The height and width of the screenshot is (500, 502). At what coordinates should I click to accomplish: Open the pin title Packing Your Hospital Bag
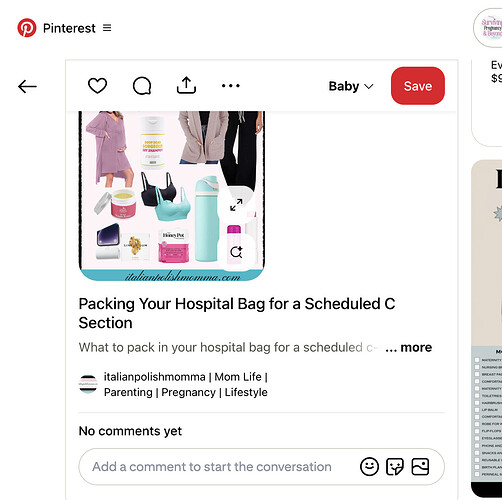(237, 313)
